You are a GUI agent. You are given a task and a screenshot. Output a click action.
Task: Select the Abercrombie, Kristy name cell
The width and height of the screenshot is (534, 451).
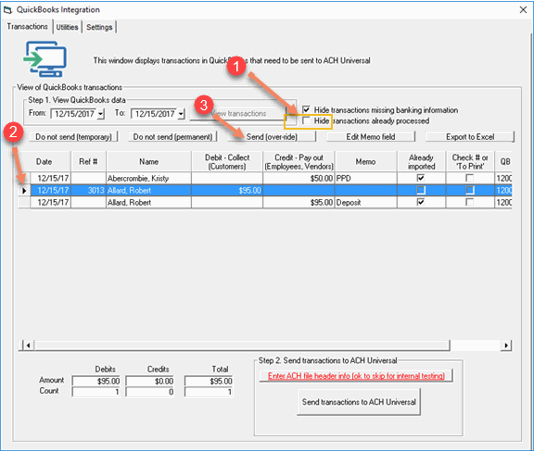point(149,178)
